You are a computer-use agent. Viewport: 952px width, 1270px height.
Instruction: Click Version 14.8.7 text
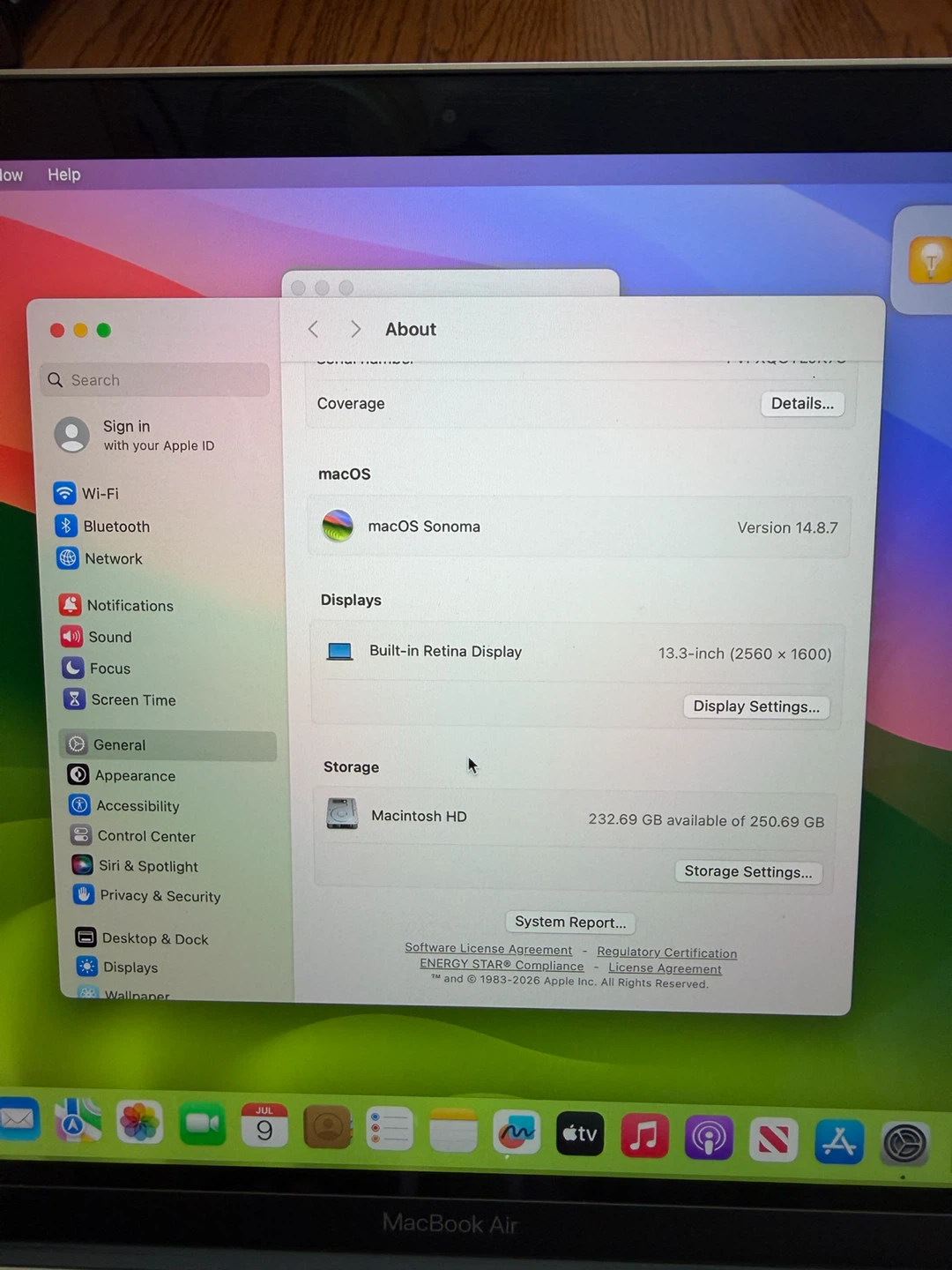[787, 527]
